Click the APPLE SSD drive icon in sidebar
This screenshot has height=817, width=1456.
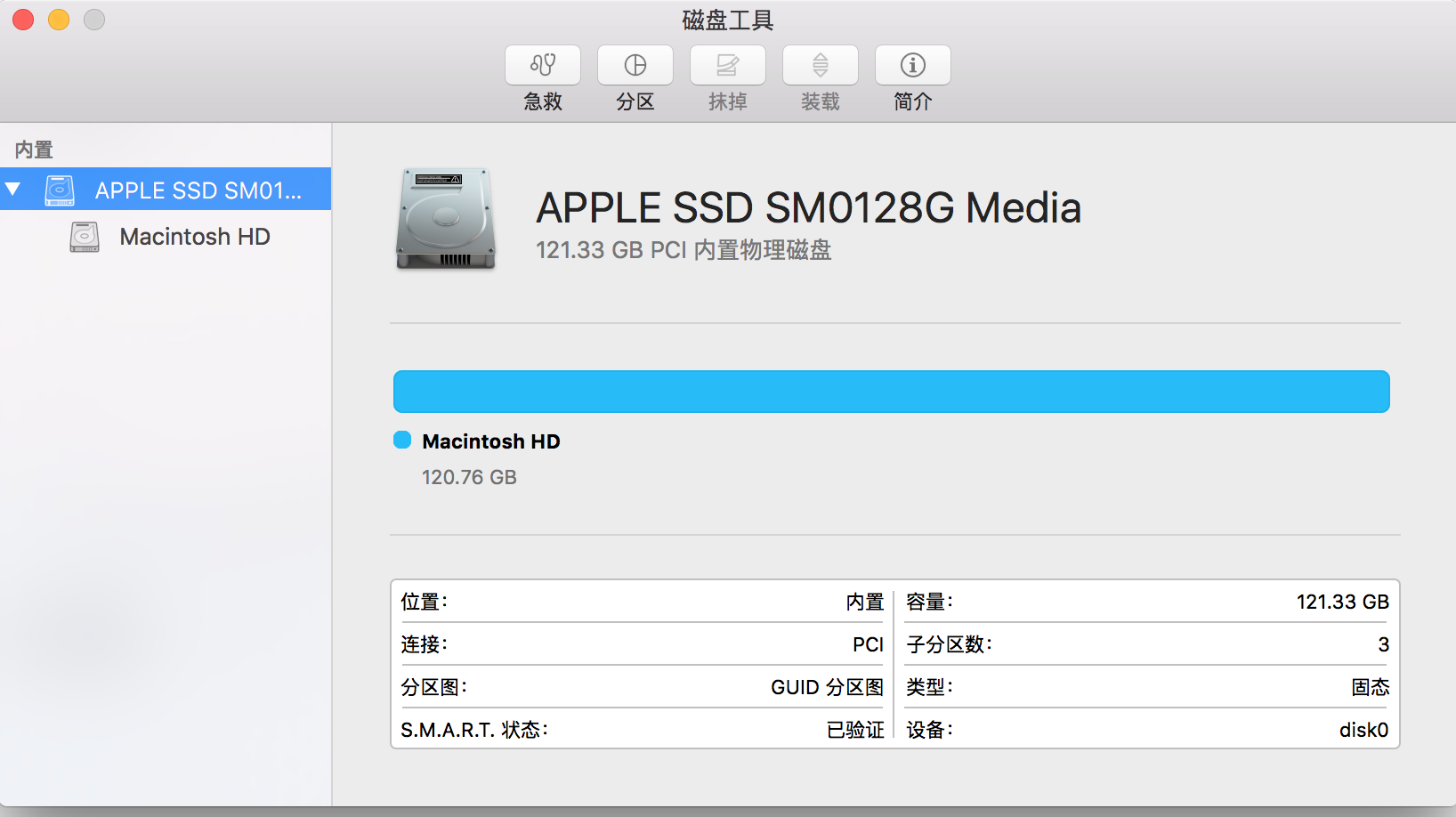point(60,190)
